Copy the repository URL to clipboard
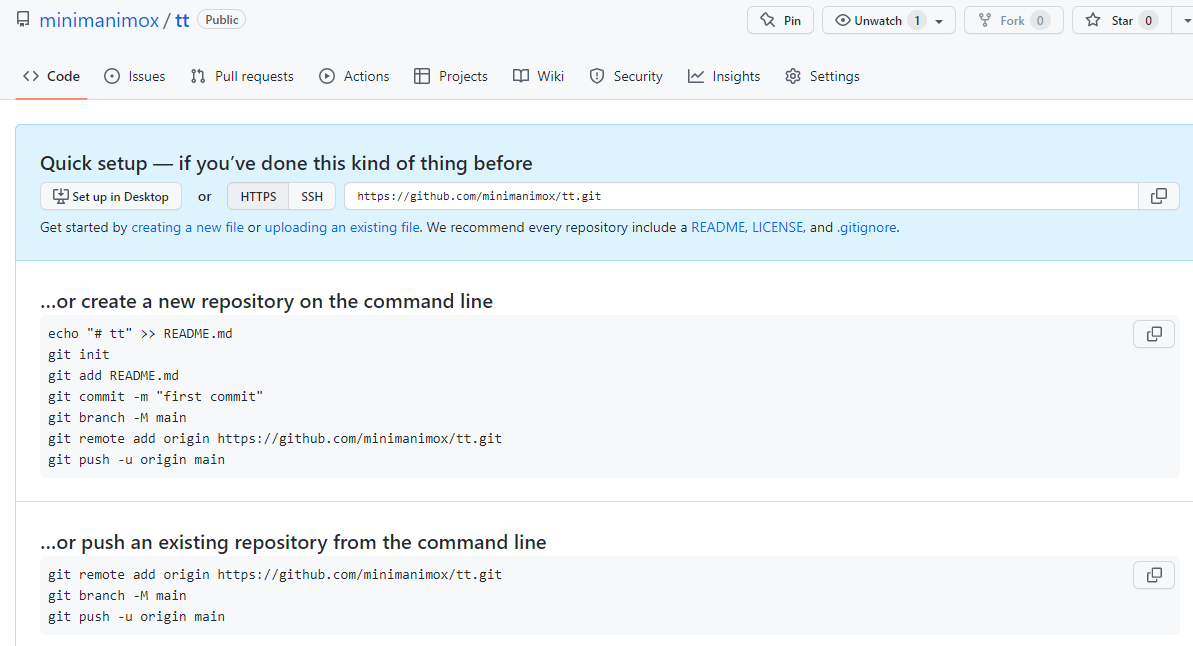This screenshot has height=646, width=1193. [1159, 196]
